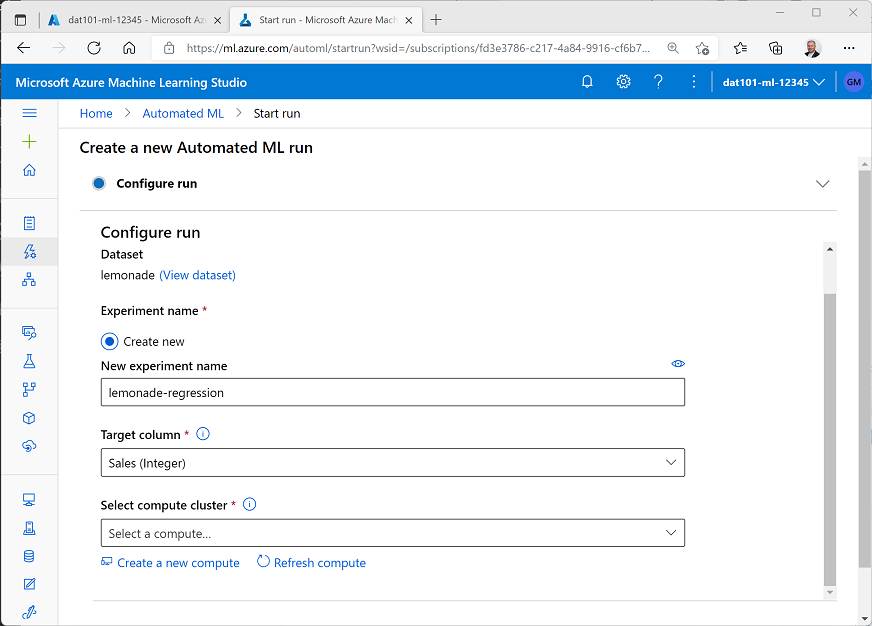Open the Designer pipeline icon
The image size is (872, 626).
coord(29,280)
